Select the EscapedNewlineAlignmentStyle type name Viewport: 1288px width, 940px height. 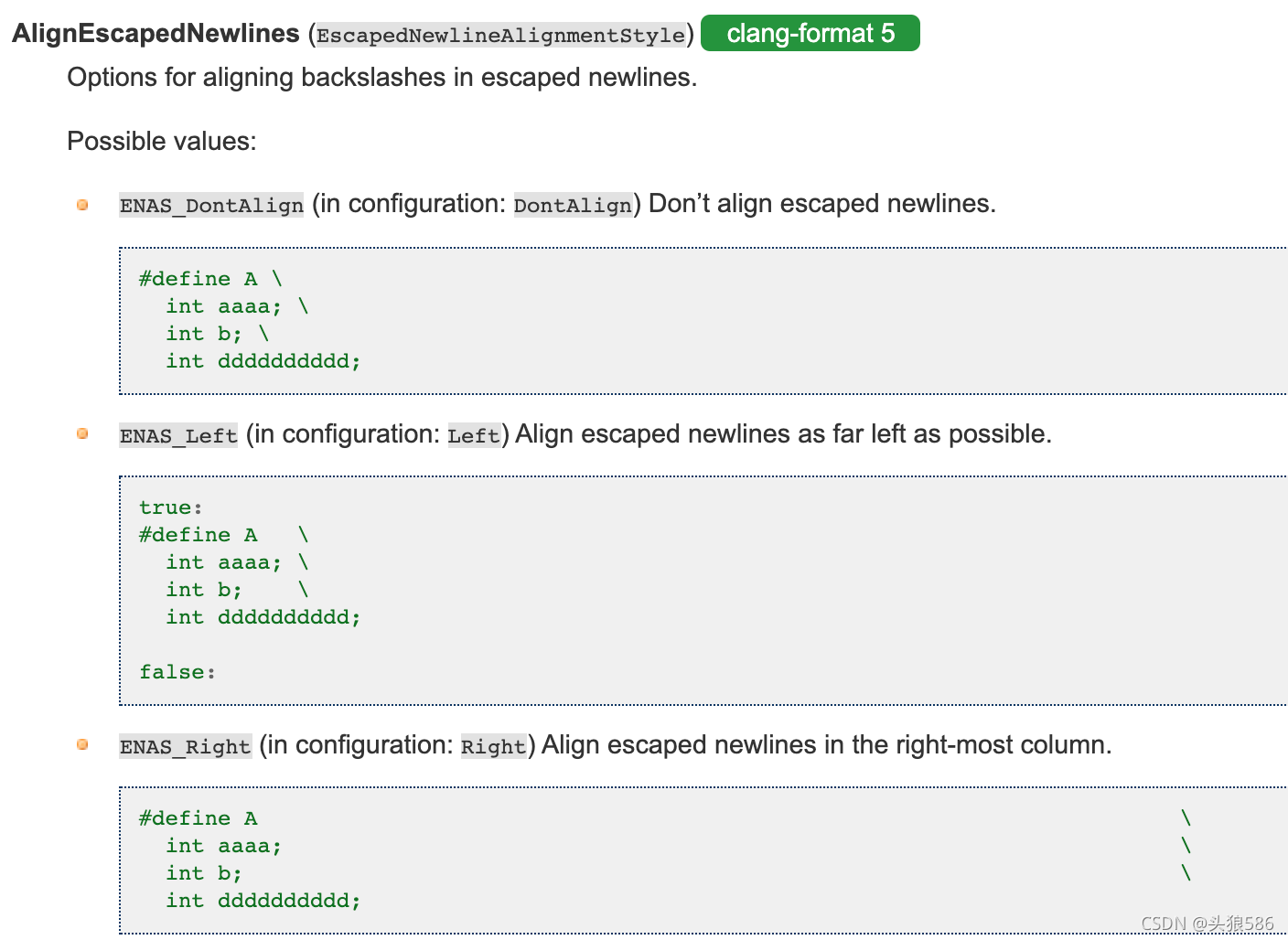500,36
